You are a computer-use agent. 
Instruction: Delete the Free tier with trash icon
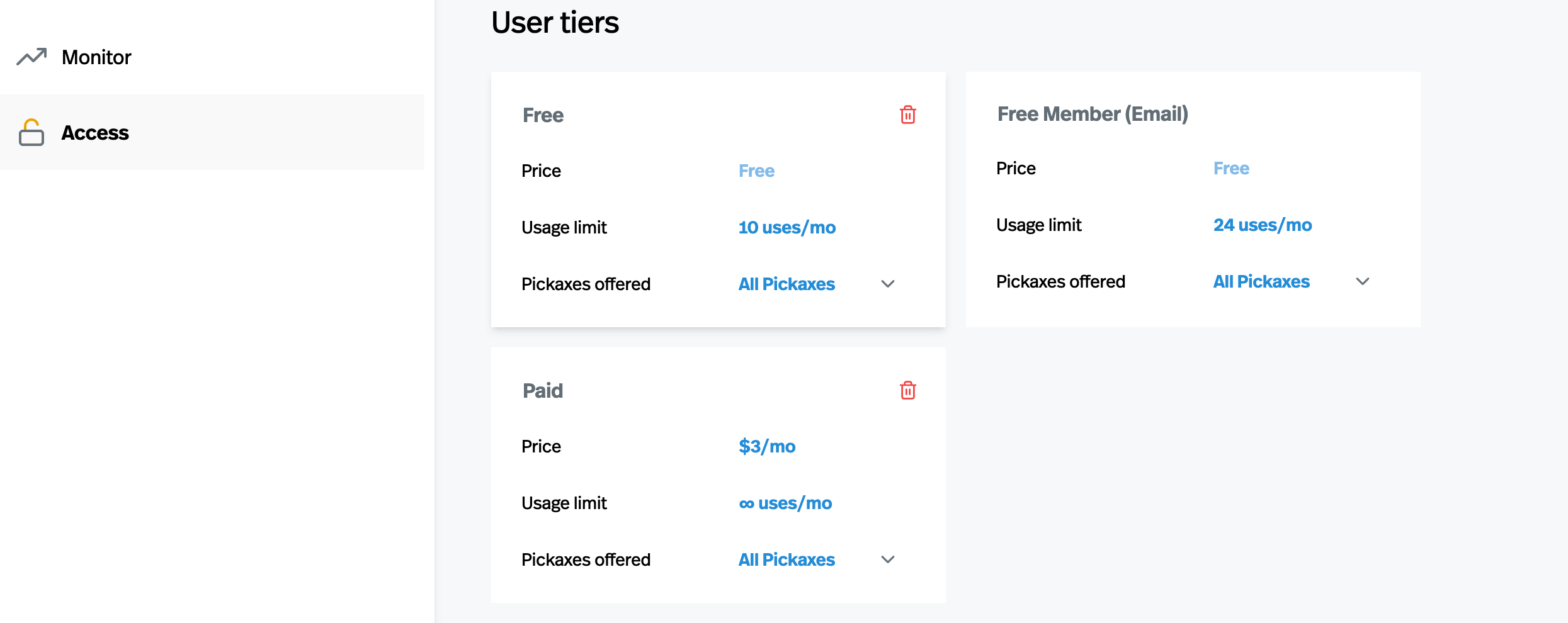pyautogui.click(x=907, y=115)
